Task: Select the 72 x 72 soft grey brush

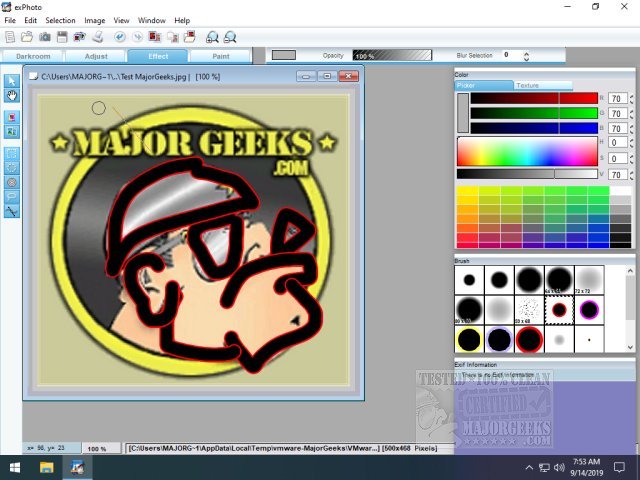Action: point(589,280)
